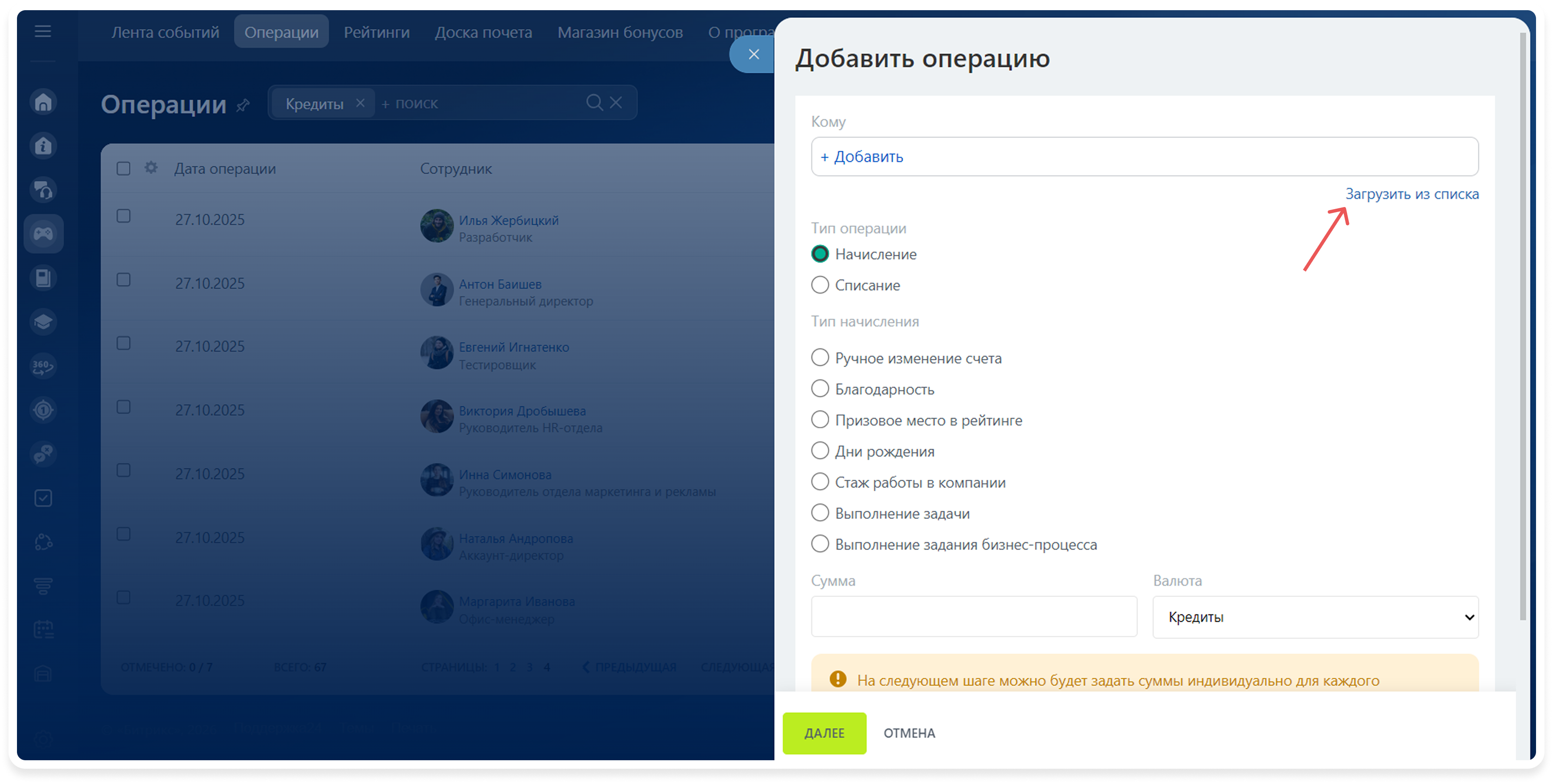Image resolution: width=1553 pixels, height=784 pixels.
Task: Click into the Сумма input field
Action: click(974, 617)
